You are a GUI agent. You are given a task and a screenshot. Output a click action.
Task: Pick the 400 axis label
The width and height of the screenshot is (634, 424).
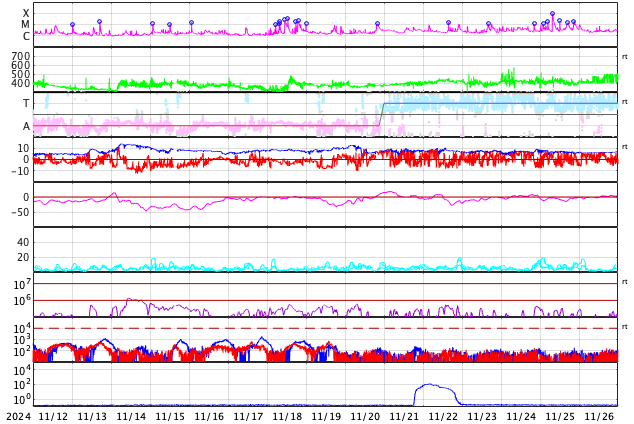(x=21, y=83)
